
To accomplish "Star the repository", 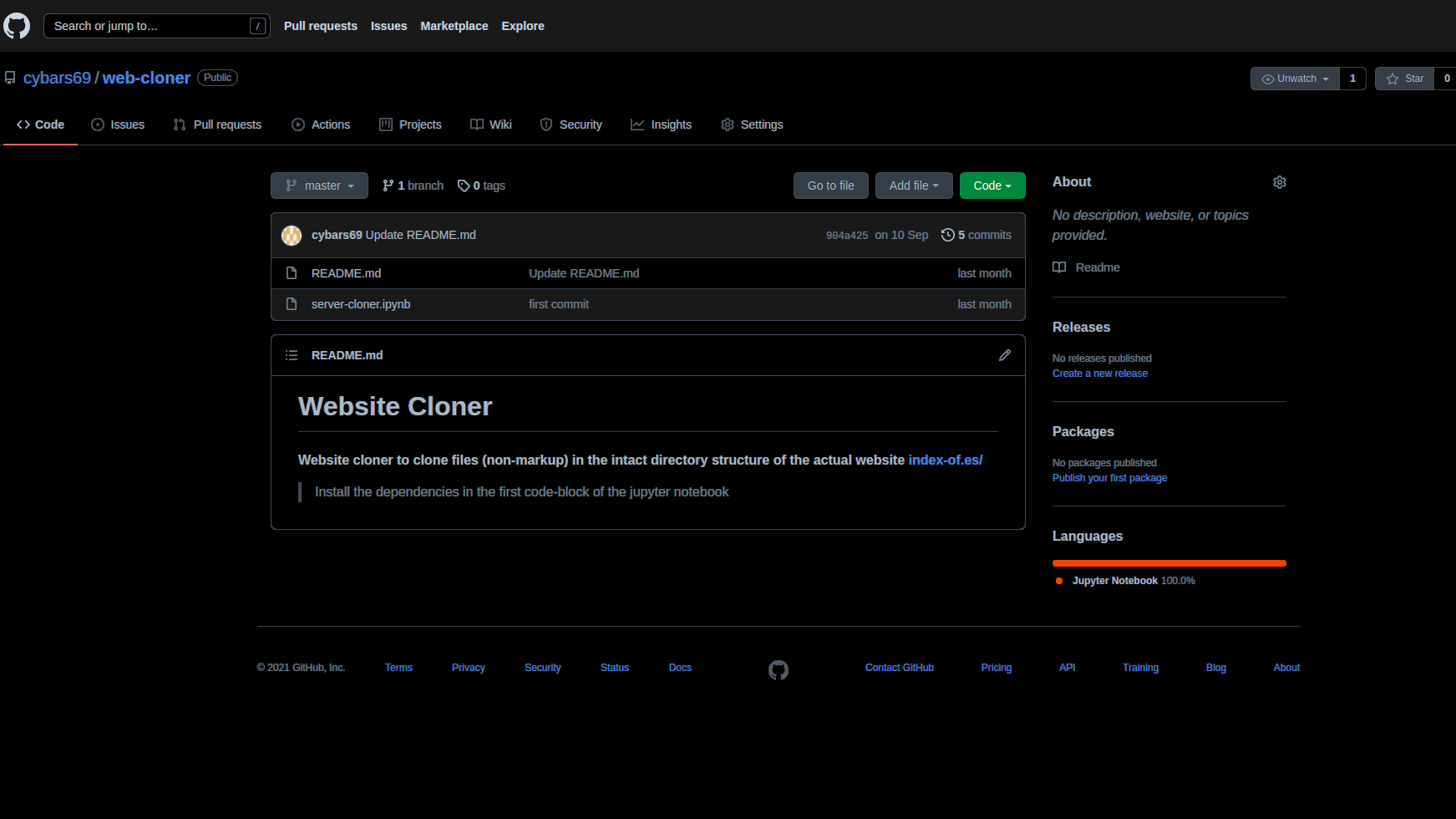I will coord(1405,79).
